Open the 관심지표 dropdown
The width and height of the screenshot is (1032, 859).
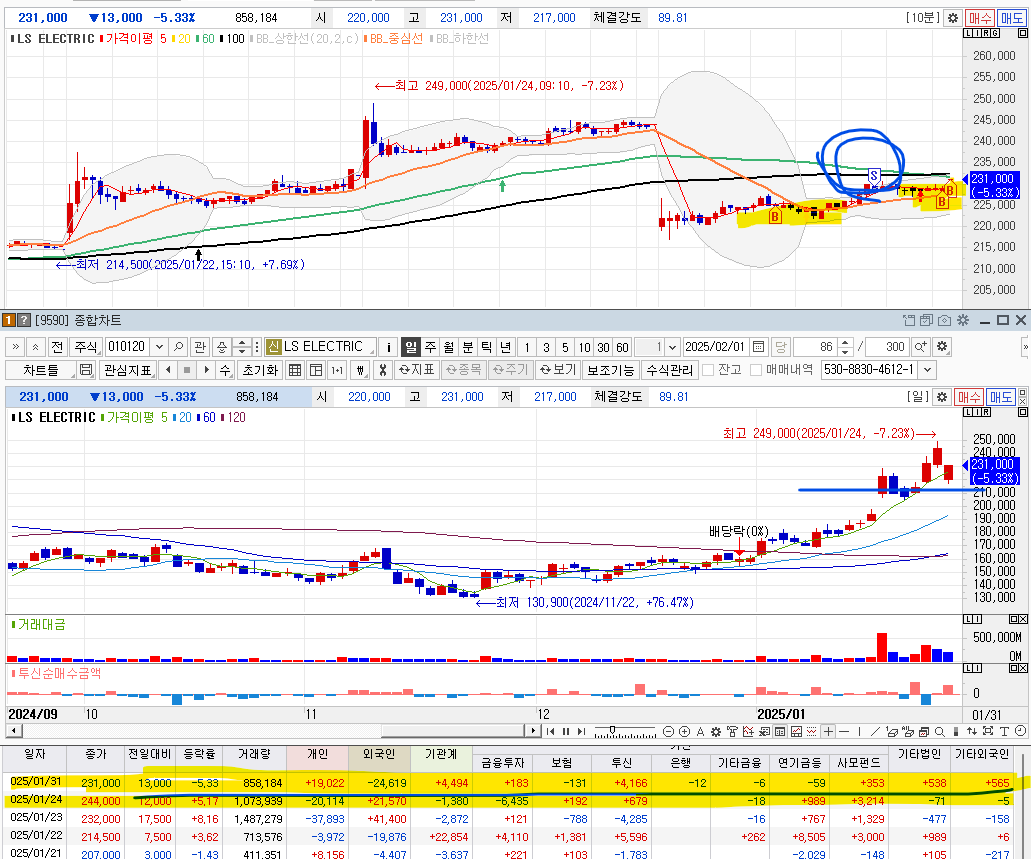128,370
